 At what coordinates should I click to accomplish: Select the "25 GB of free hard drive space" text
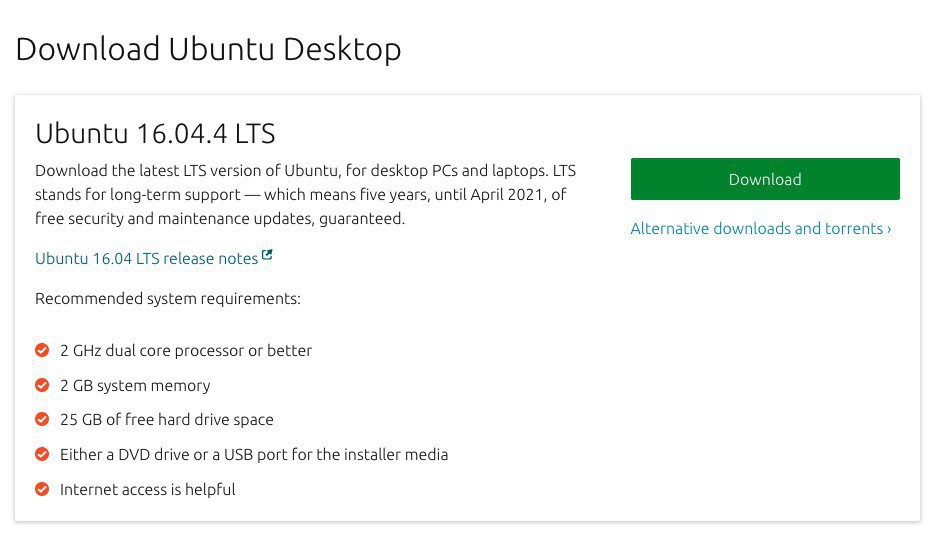[x=167, y=420]
